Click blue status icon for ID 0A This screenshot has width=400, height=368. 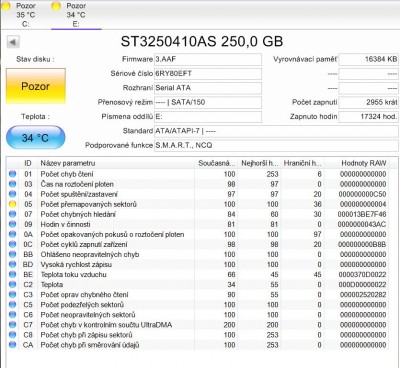click(12, 234)
